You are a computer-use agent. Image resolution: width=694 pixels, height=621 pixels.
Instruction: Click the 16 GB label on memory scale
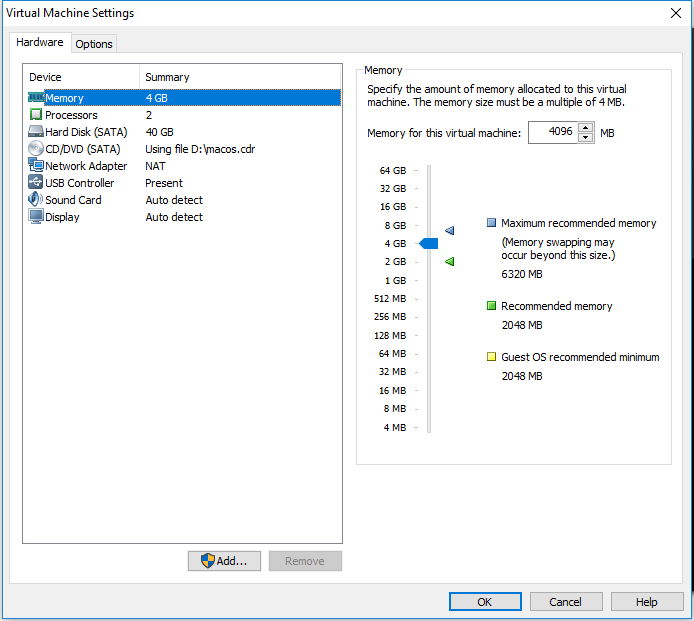[393, 207]
